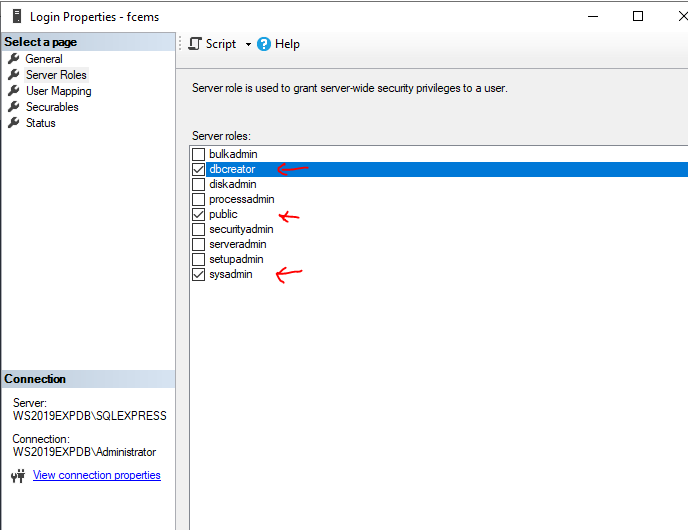Click the wrench icon beside General
The width and height of the screenshot is (688, 530).
[x=14, y=59]
